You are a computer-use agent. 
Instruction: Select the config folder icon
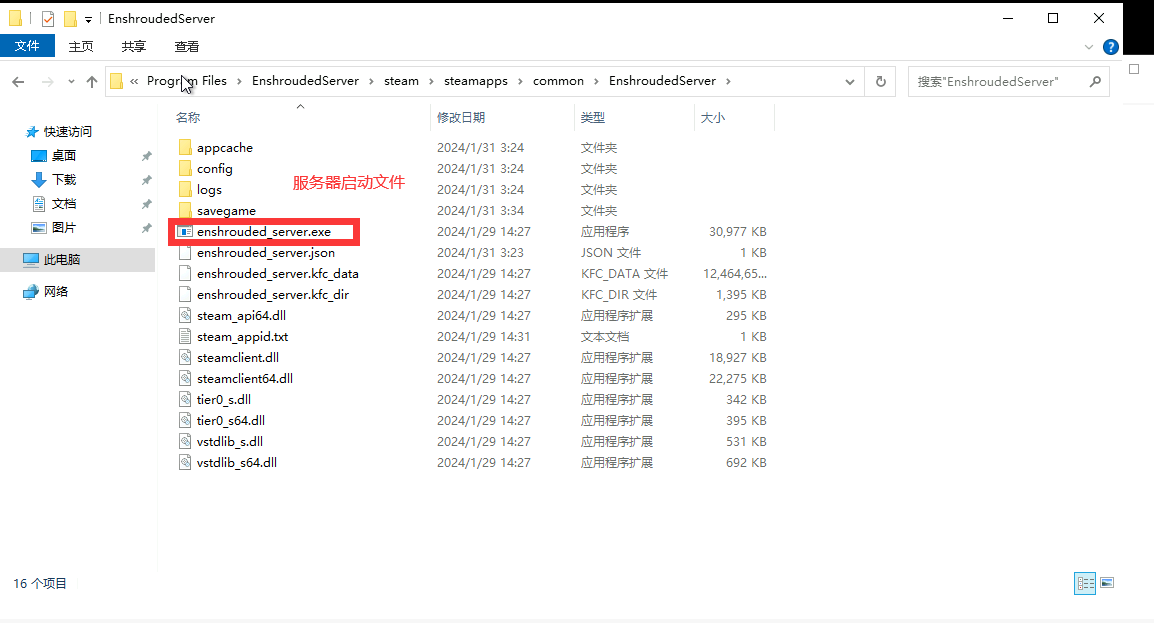[x=185, y=168]
